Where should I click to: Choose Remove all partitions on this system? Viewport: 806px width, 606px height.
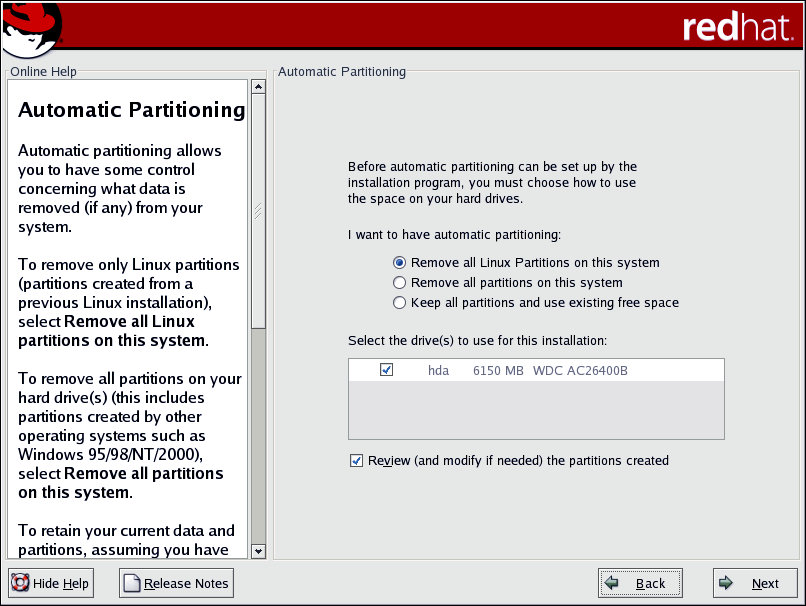(400, 283)
